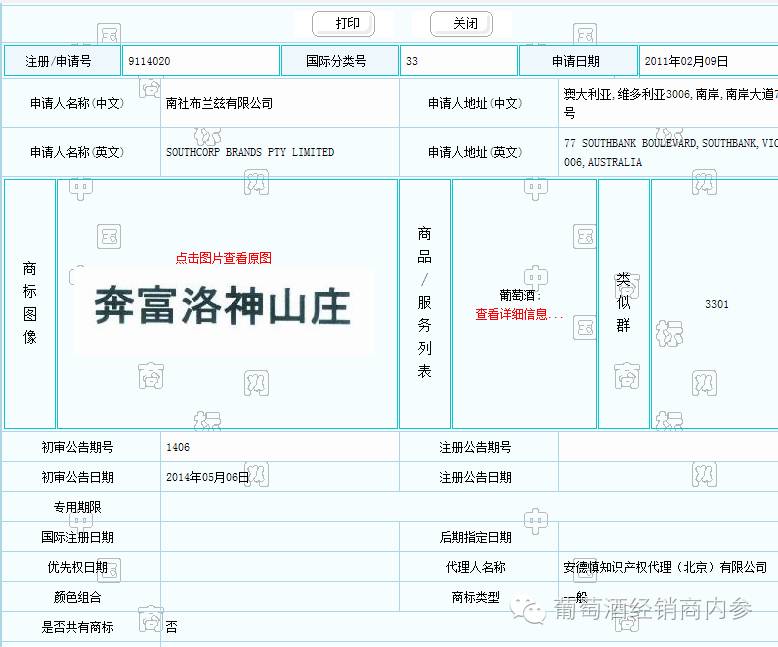Click the 打印 print button
This screenshot has width=778, height=647.
pyautogui.click(x=343, y=23)
